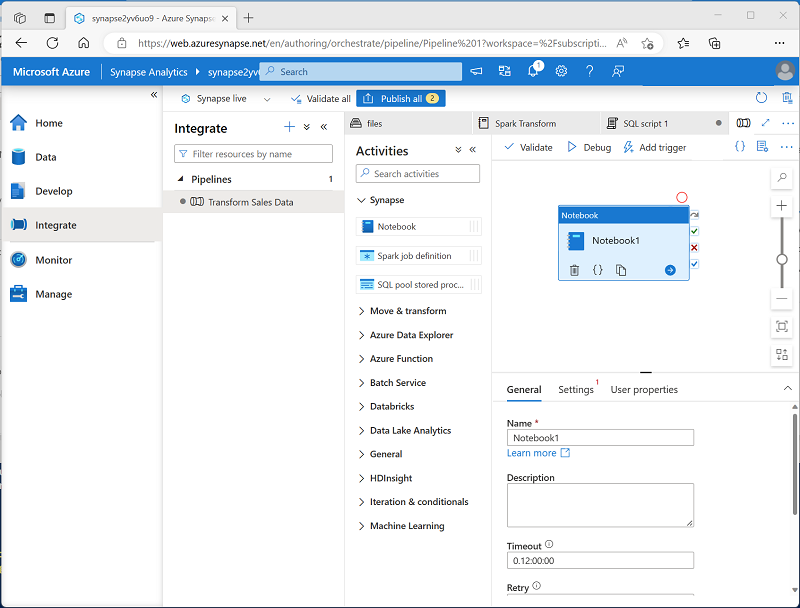Zoom out on the canvas
Image resolution: width=800 pixels, height=608 pixels.
(x=782, y=298)
